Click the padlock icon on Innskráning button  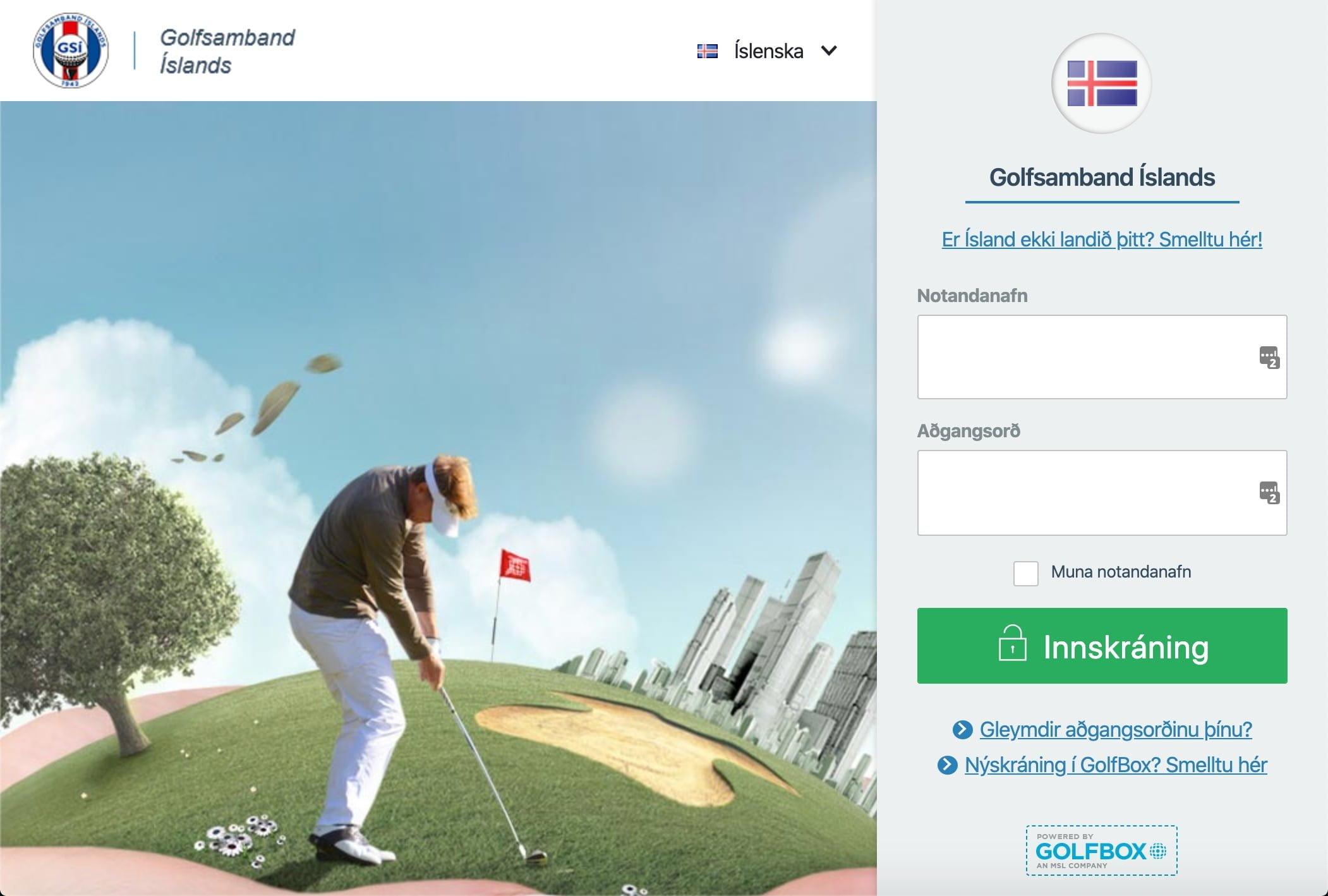point(1012,643)
